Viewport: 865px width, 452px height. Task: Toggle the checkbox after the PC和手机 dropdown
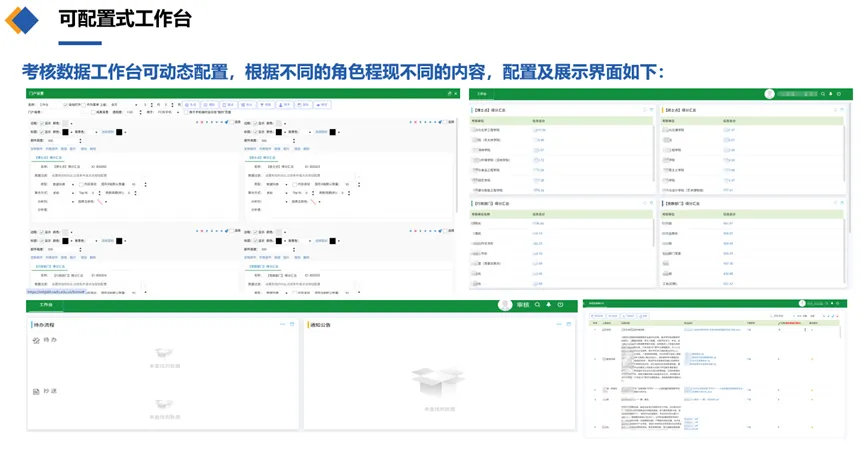click(186, 112)
